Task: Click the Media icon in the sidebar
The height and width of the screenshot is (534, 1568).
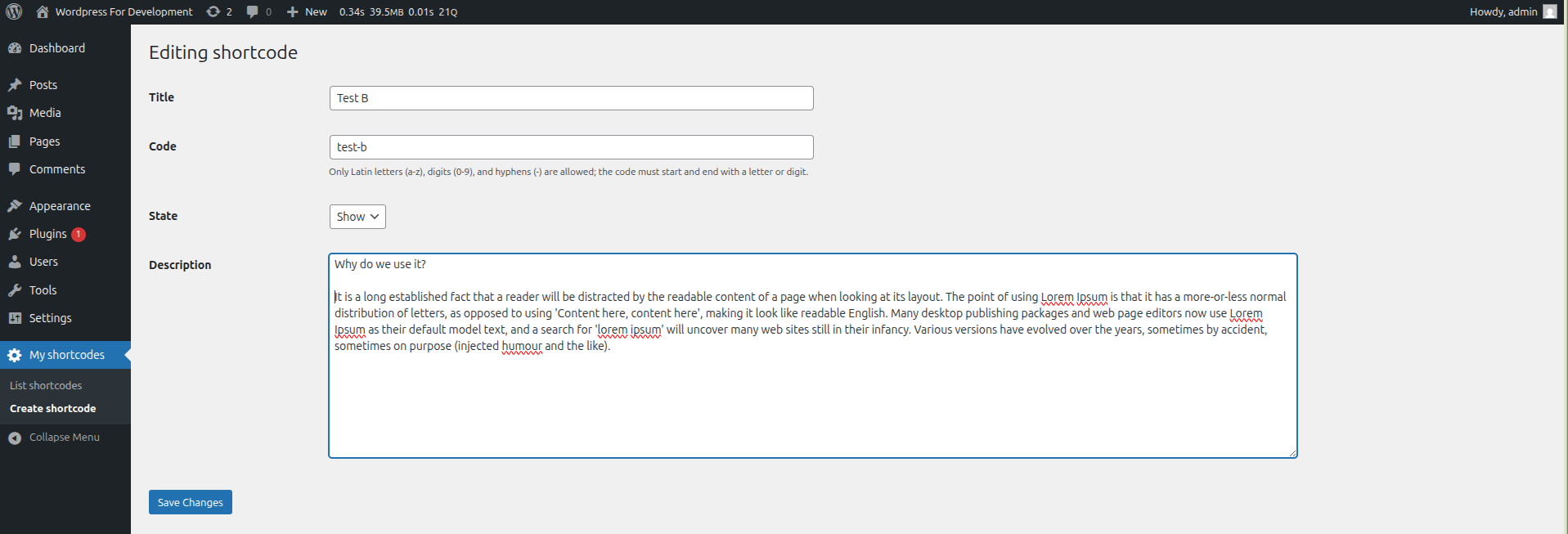Action: [x=15, y=113]
